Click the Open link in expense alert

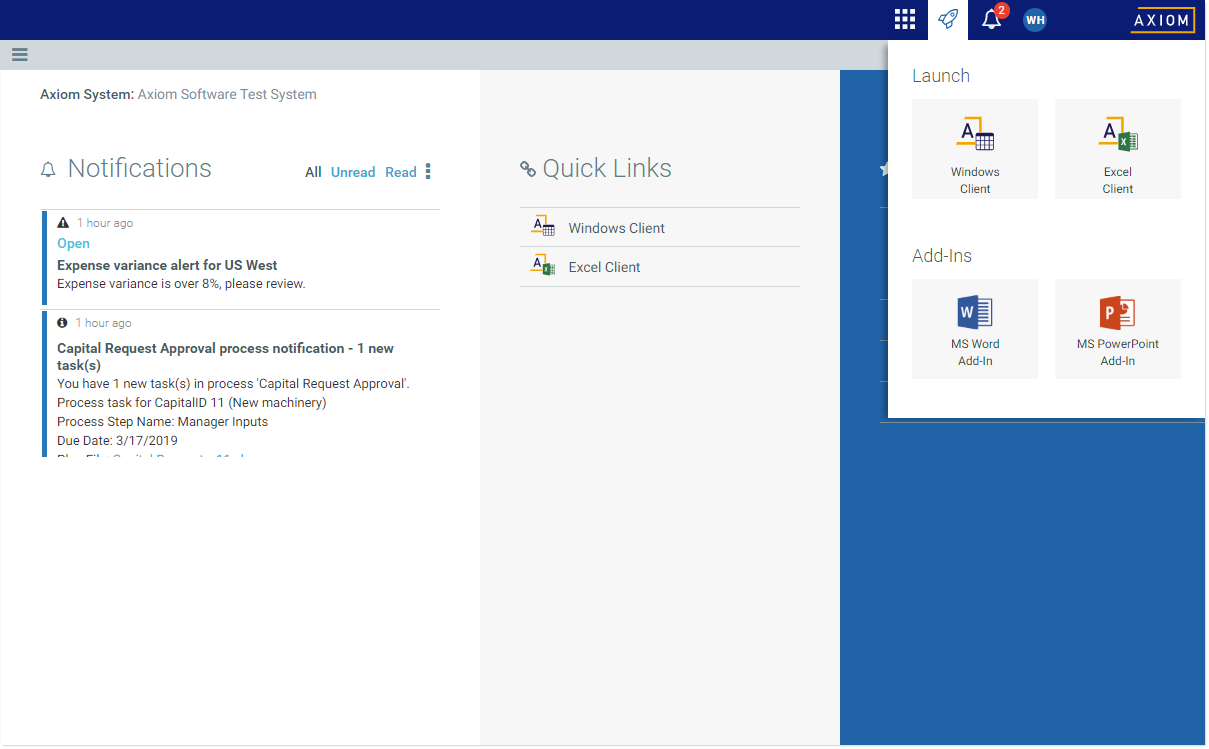[x=73, y=243]
